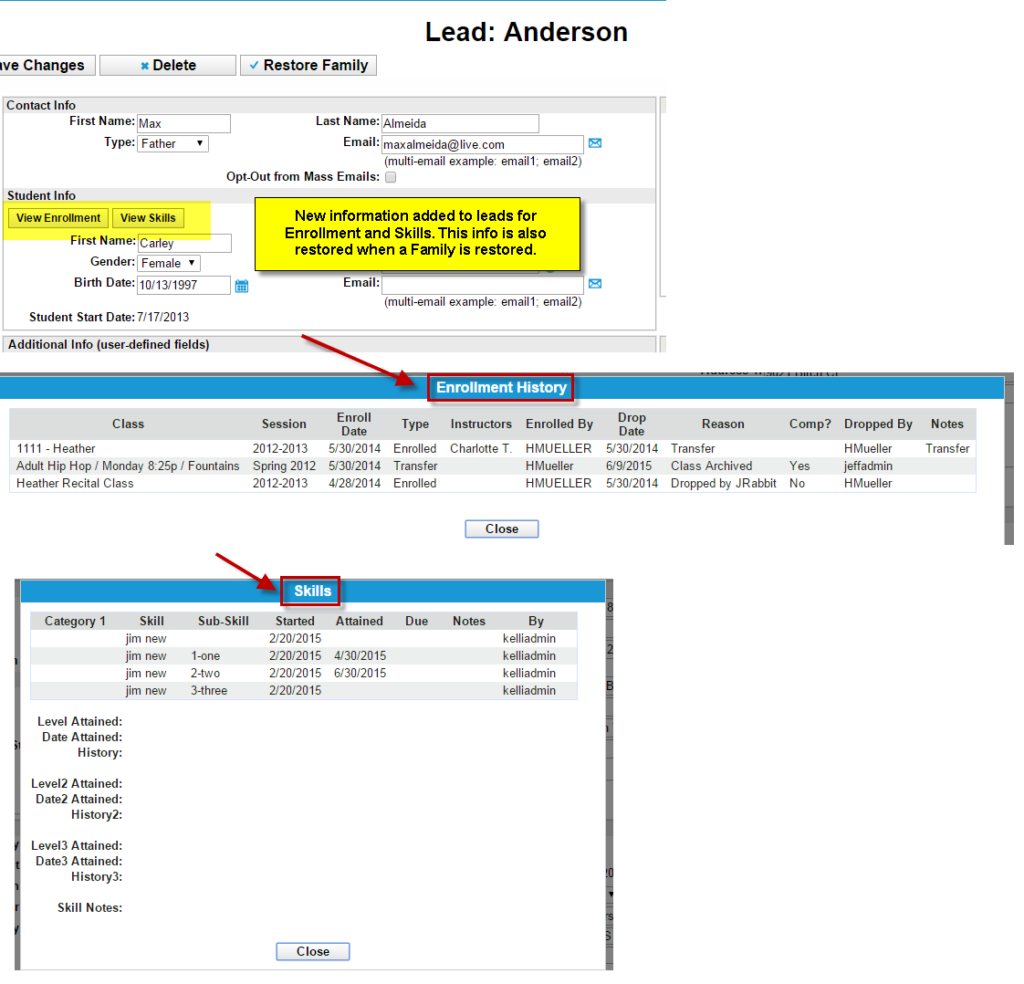Click envelope icon beside maxalmeida@live.com email
The image size is (1024, 984).
coord(595,143)
